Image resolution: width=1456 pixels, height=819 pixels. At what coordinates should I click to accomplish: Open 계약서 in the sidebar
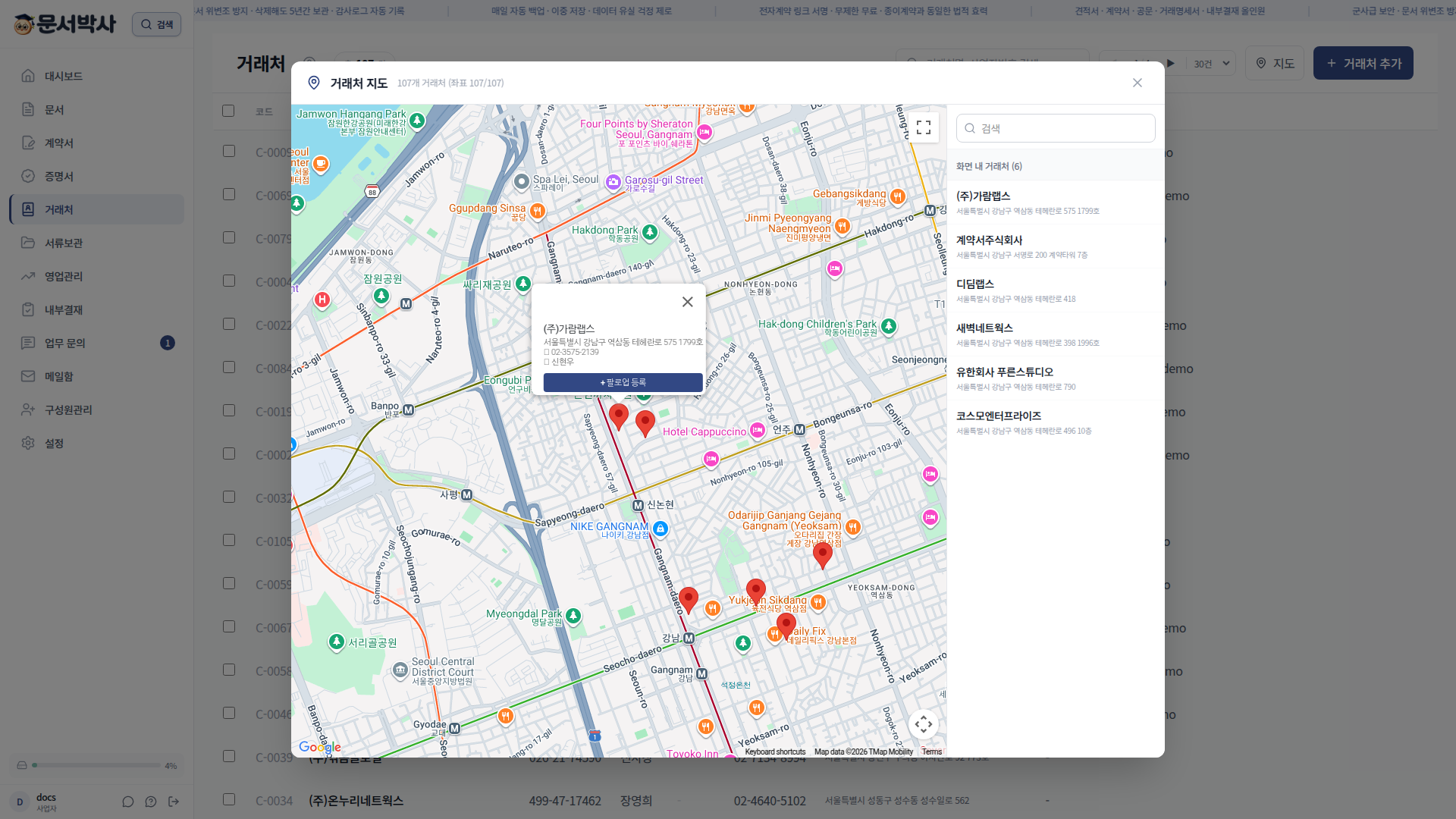coord(96,143)
